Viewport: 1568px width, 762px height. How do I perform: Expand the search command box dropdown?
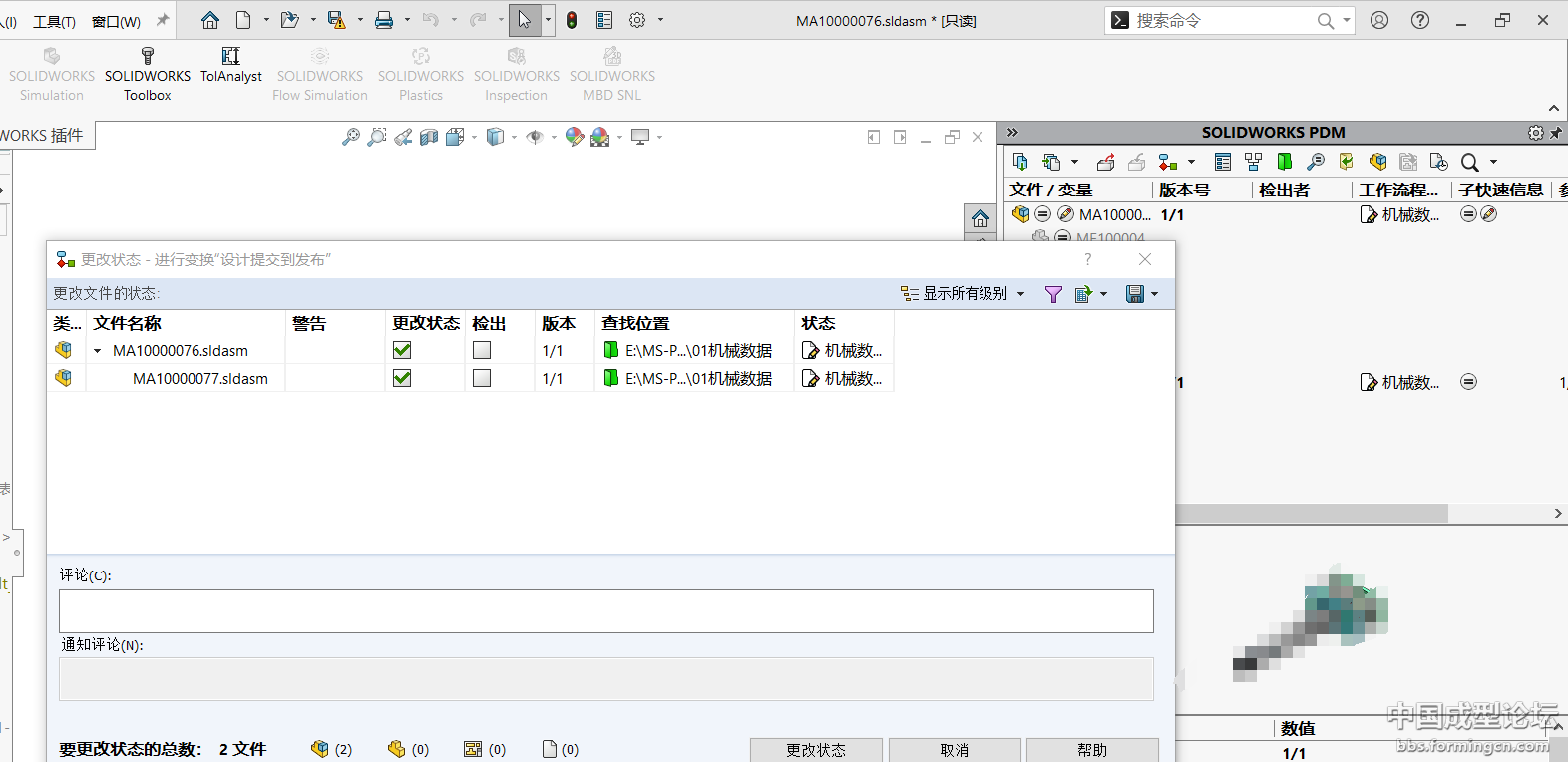[x=1347, y=20]
